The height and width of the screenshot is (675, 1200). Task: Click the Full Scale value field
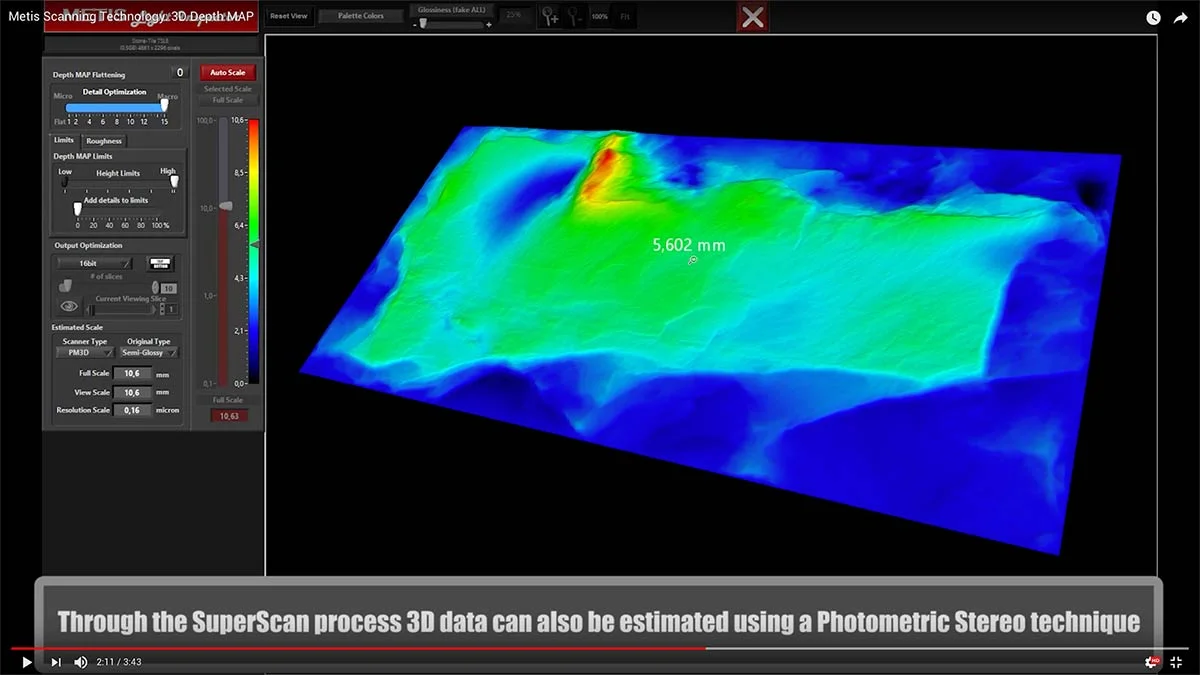click(132, 373)
